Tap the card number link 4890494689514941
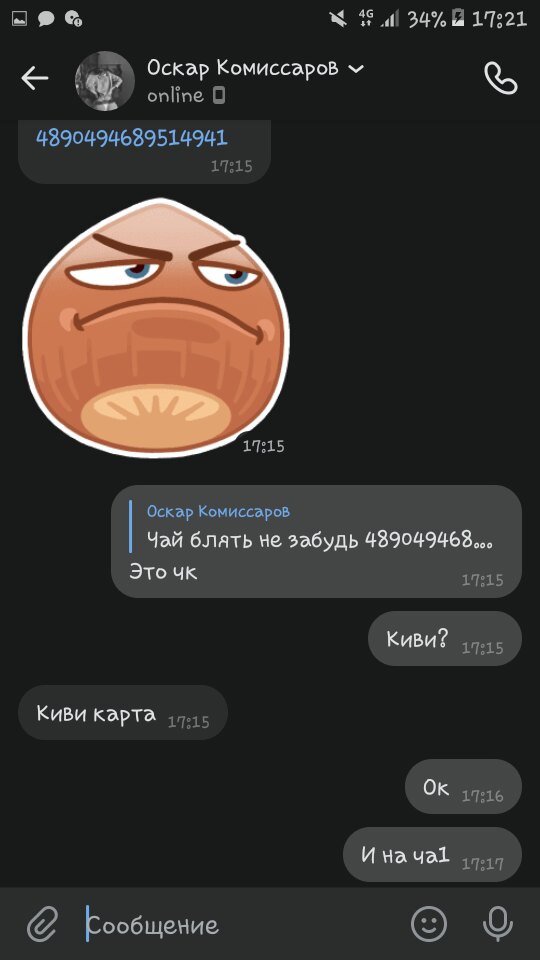Screen dimensions: 540x960 tap(132, 138)
